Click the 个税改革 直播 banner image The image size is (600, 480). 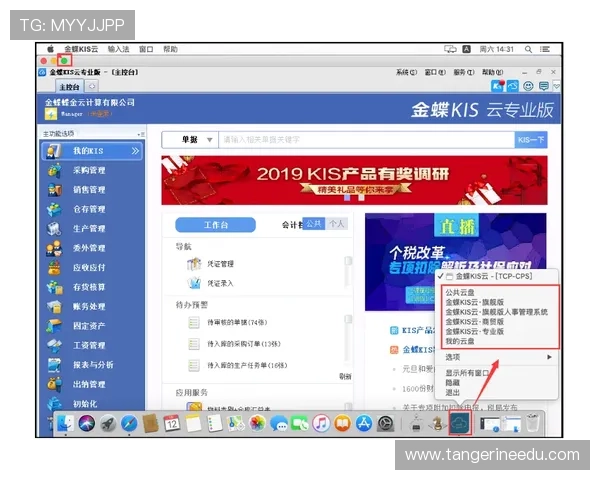[455, 262]
